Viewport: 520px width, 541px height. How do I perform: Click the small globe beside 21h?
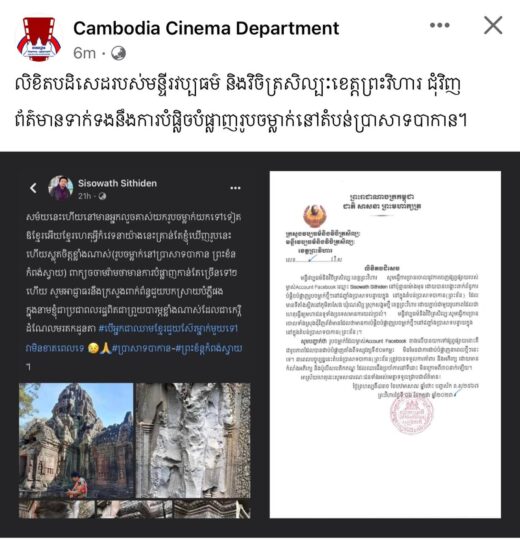click(x=102, y=196)
